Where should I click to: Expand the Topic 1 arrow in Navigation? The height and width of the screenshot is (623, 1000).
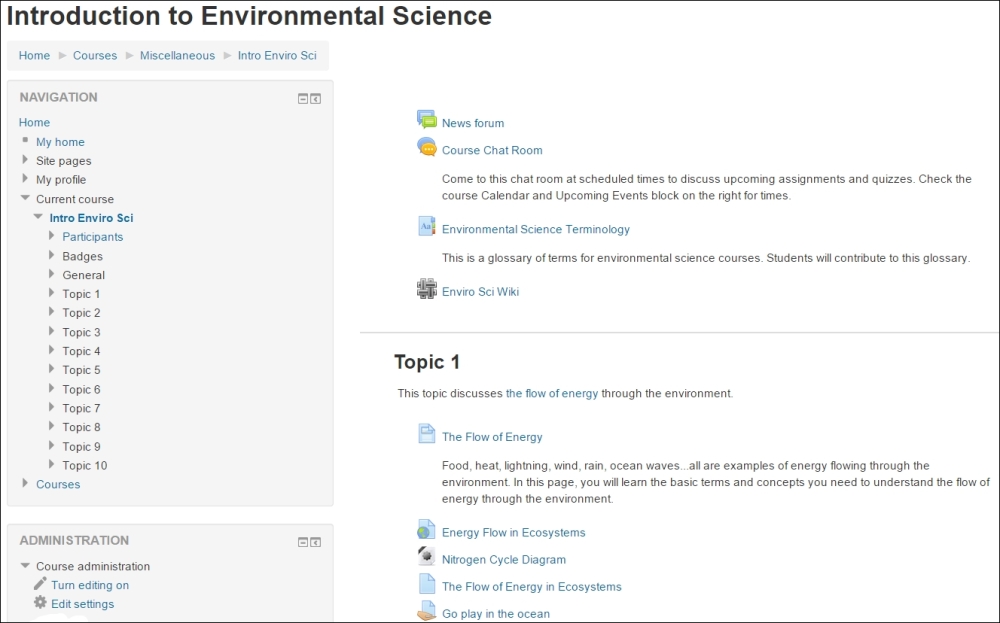[x=52, y=293]
